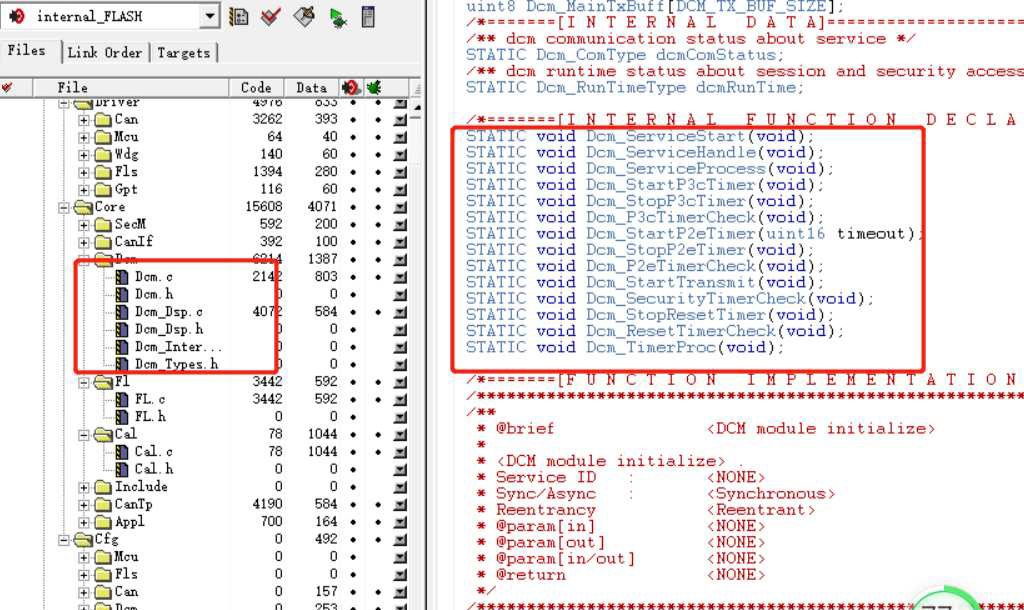This screenshot has height=610, width=1024.
Task: Click the target settings icon beside internal_FLASH
Action: pos(238,15)
